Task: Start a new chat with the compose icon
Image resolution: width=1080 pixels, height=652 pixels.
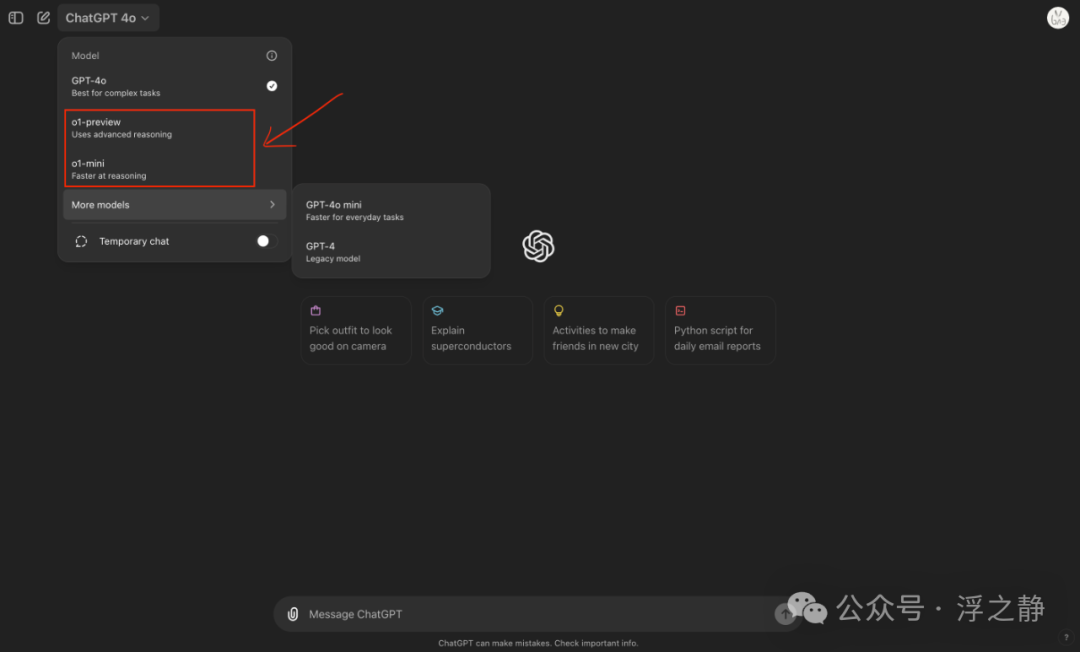Action: (43, 18)
